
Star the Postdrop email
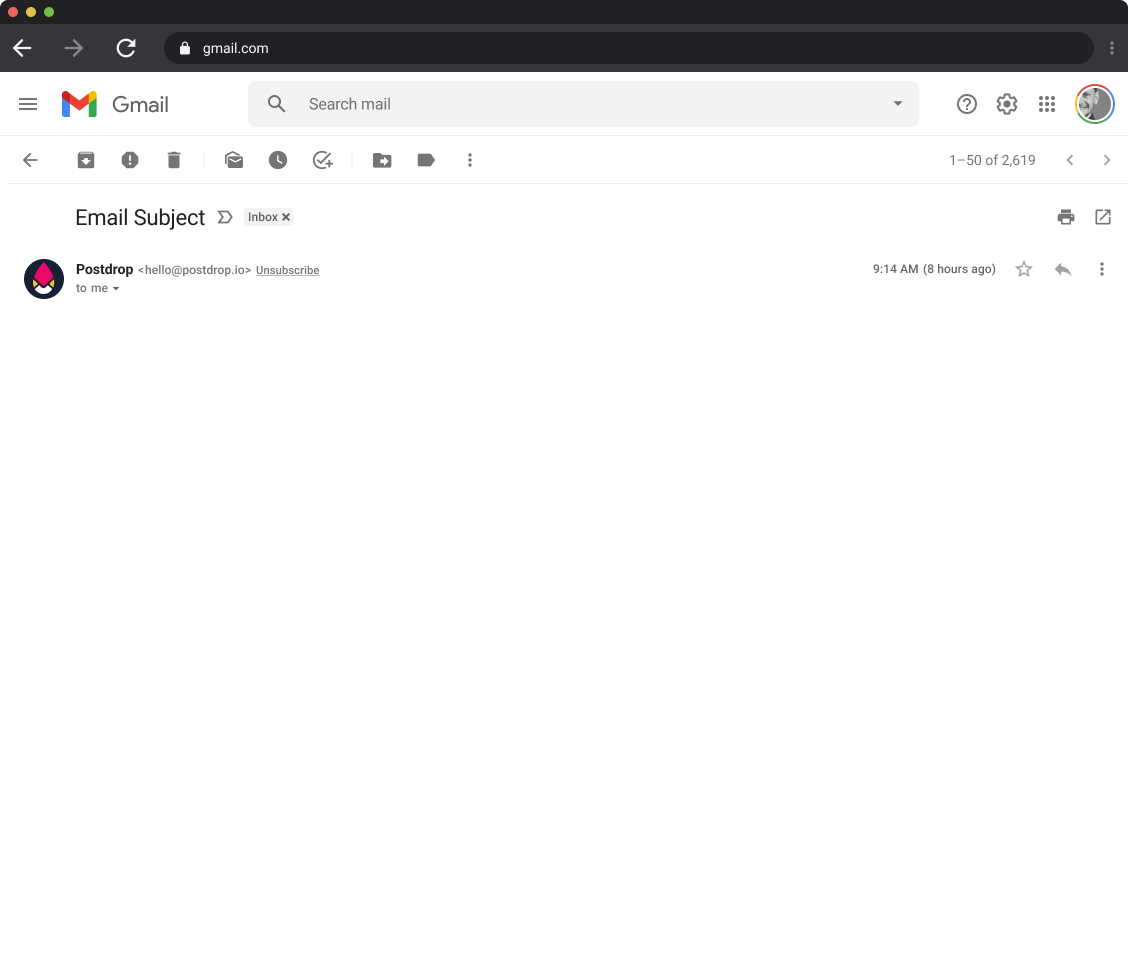pyautogui.click(x=1023, y=269)
